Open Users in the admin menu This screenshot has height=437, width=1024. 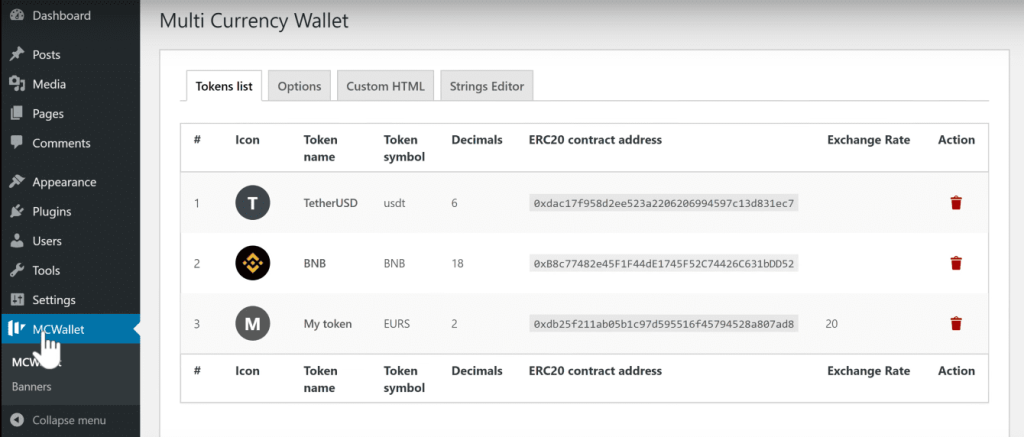click(x=47, y=241)
